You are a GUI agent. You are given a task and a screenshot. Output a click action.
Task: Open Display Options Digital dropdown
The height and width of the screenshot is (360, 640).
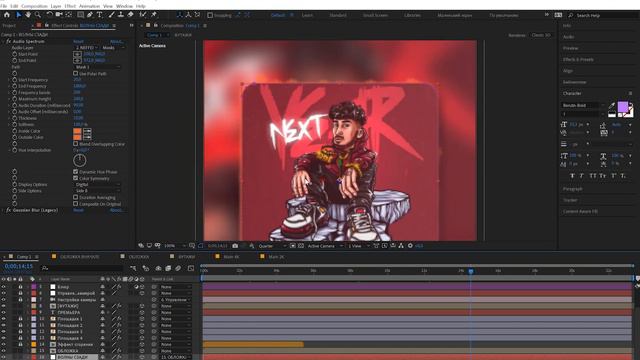coord(98,184)
